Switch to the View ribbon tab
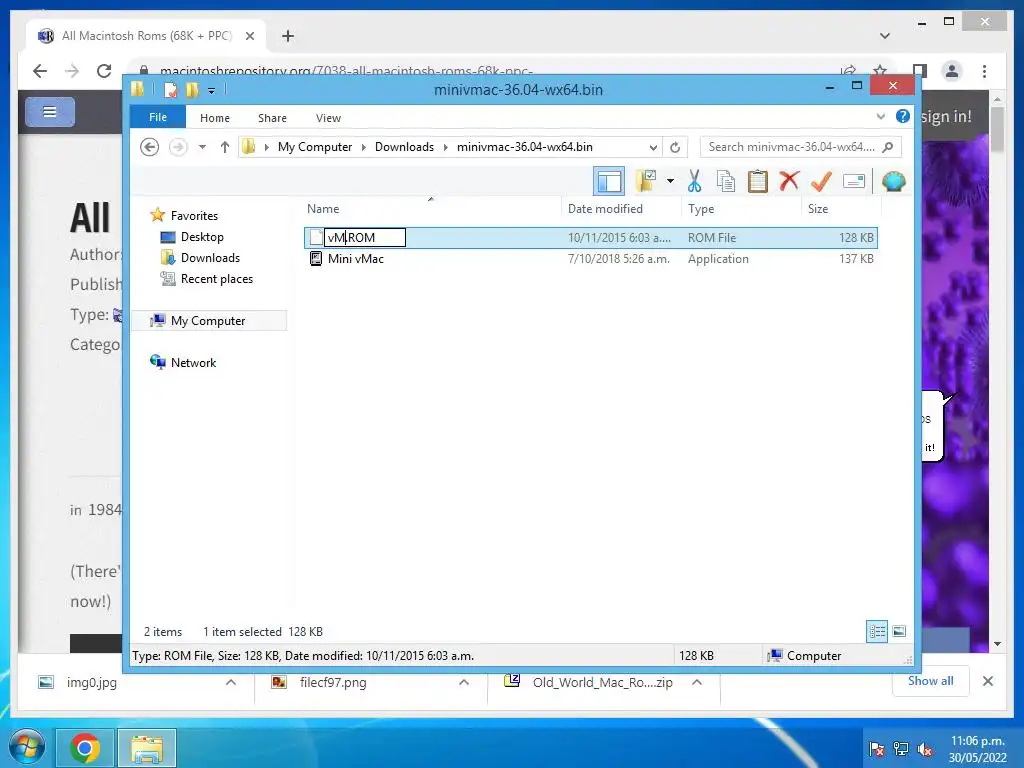 328,118
